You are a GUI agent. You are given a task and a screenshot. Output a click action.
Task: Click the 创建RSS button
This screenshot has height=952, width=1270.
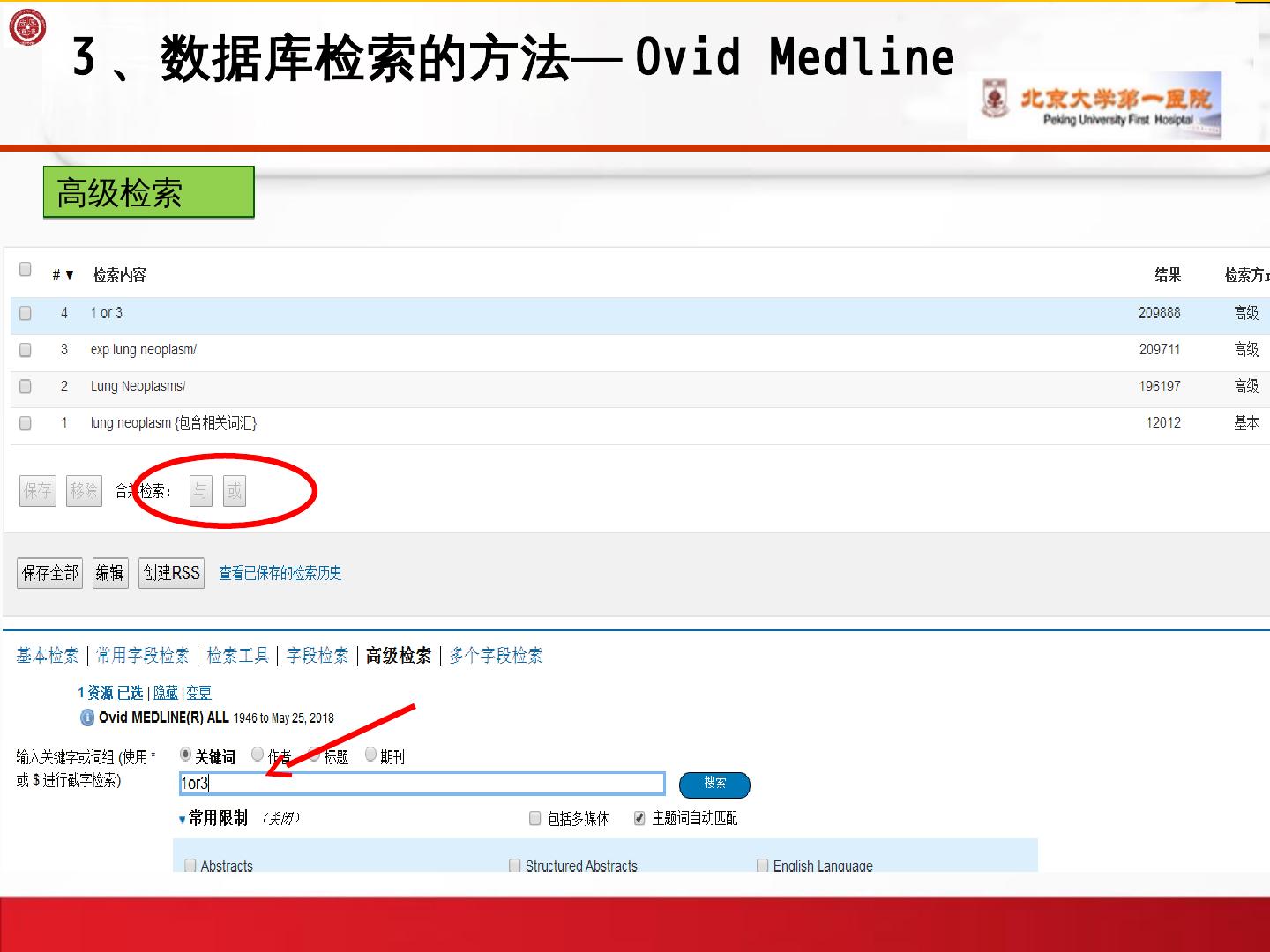click(172, 573)
